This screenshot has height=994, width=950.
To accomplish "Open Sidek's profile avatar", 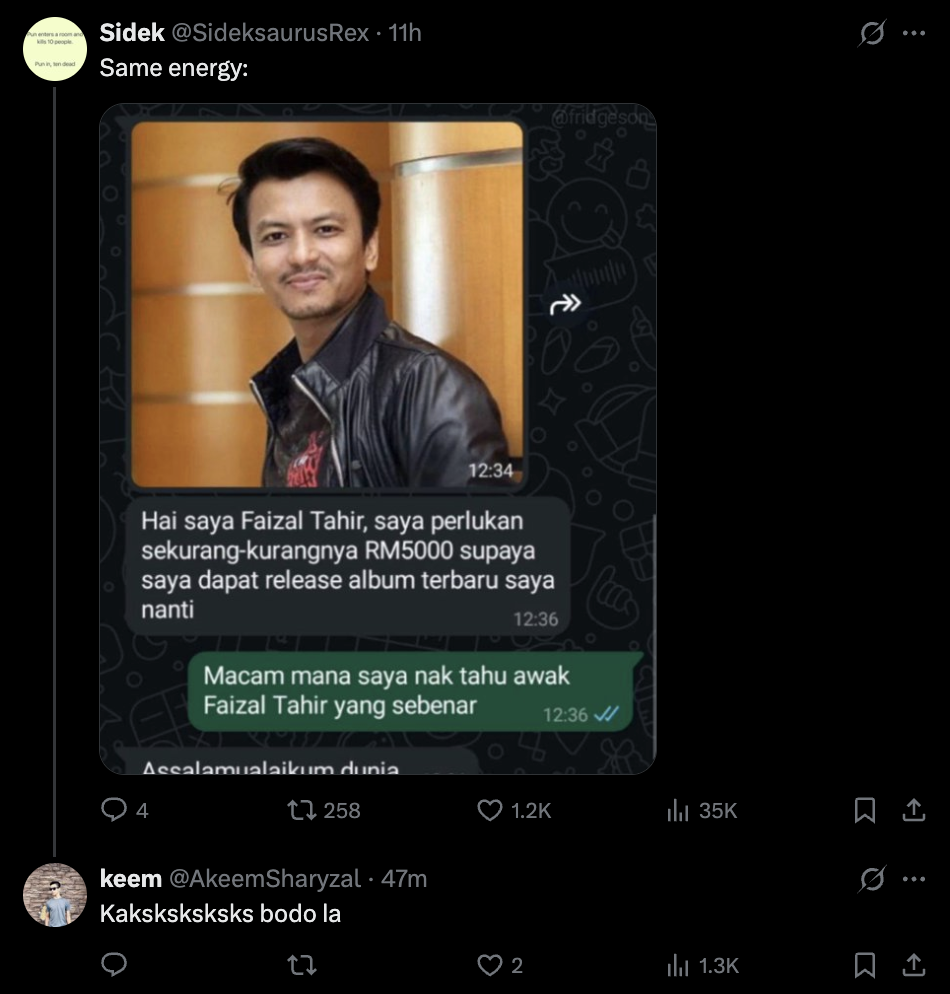I will click(x=55, y=49).
